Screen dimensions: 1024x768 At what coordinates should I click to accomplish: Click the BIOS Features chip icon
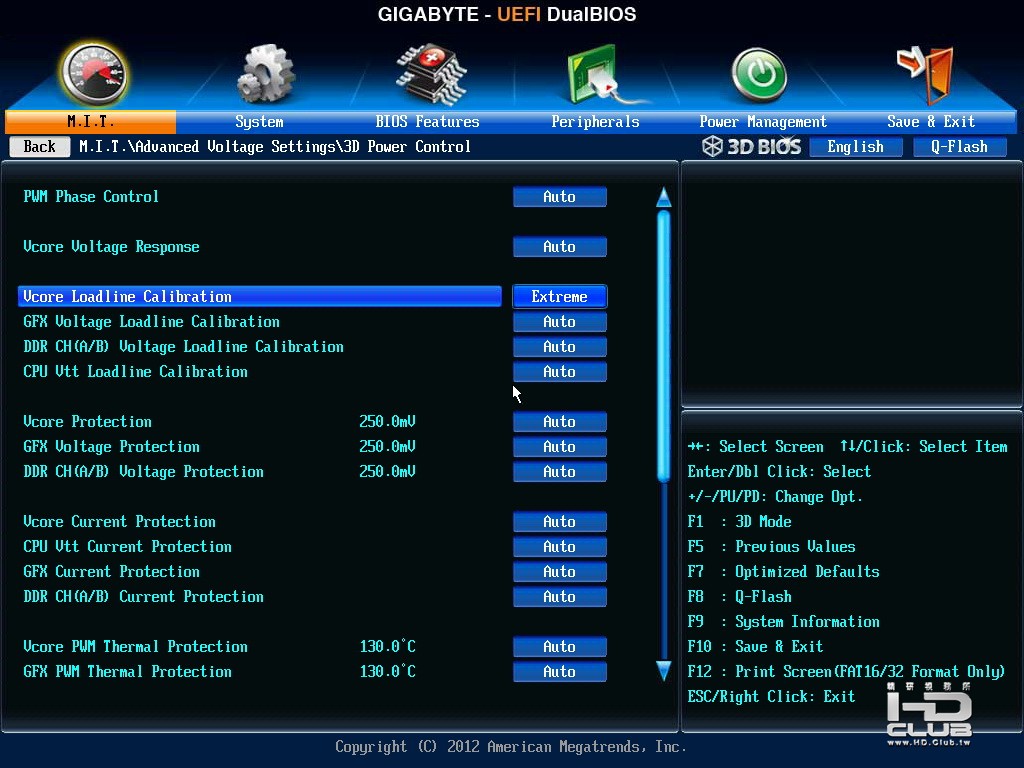(x=430, y=73)
